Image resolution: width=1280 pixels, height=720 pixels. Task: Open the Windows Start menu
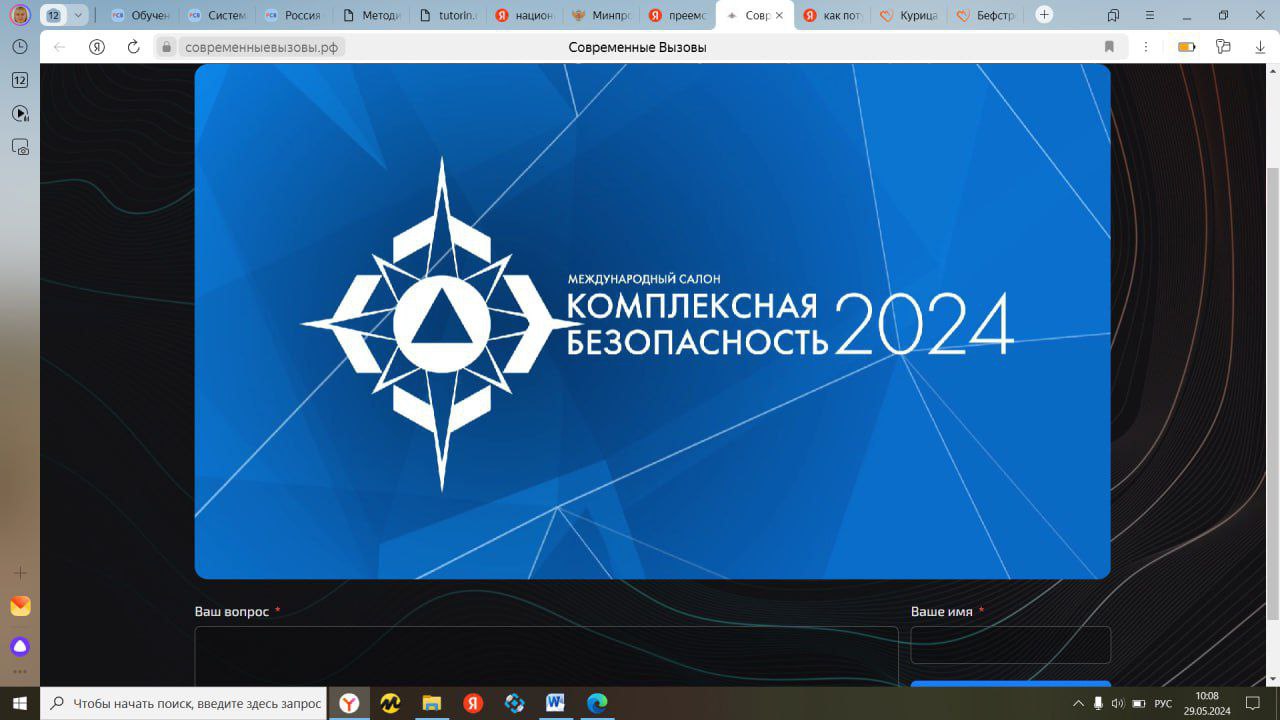click(19, 704)
